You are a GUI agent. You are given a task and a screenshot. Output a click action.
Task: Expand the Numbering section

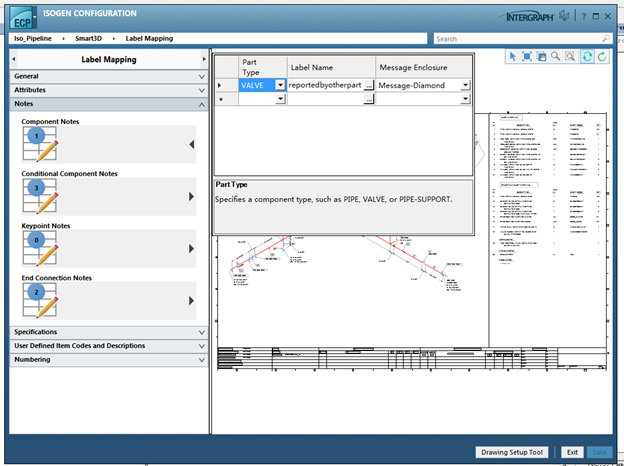click(x=109, y=360)
